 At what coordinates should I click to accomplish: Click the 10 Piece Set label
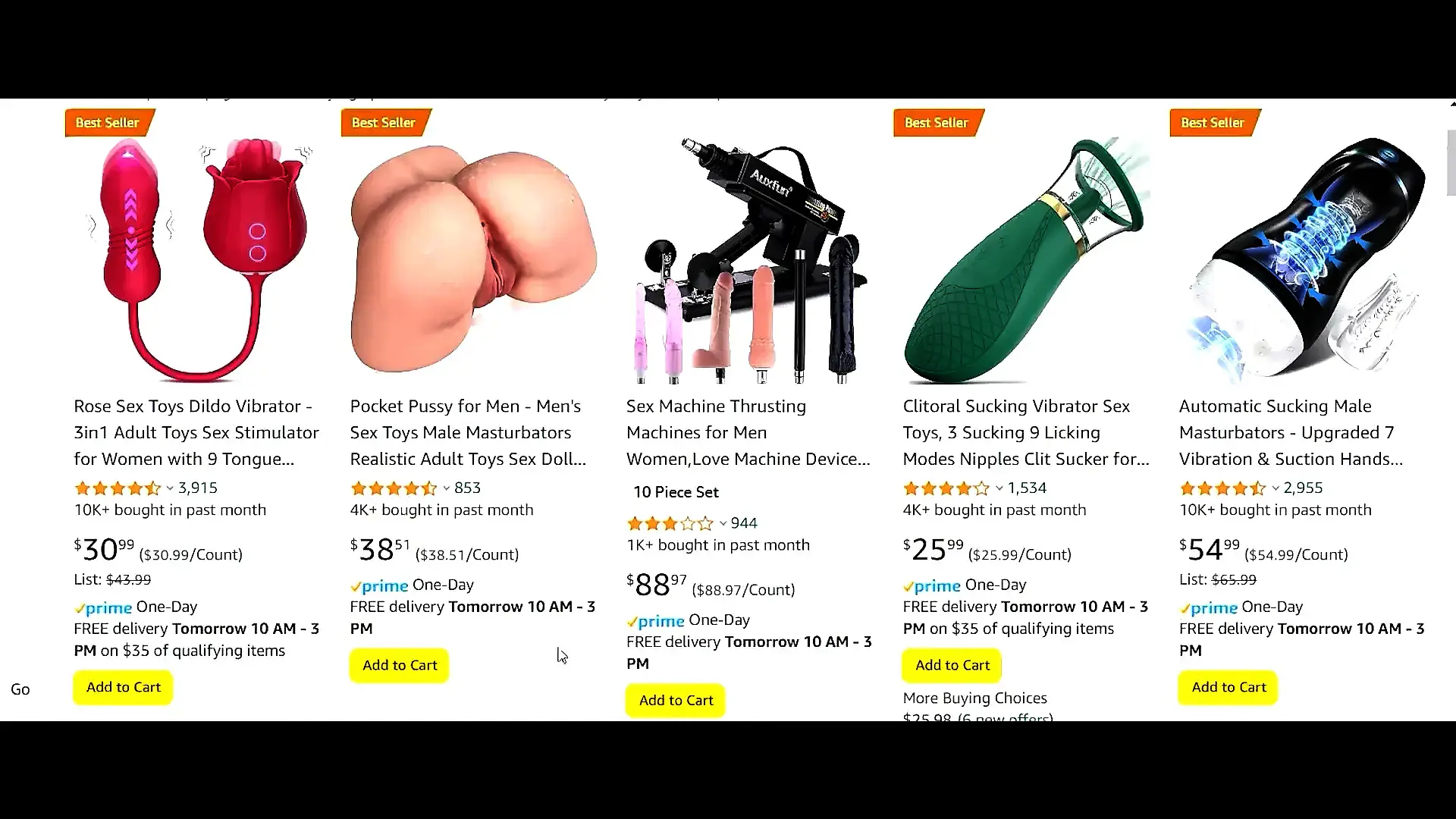point(676,492)
